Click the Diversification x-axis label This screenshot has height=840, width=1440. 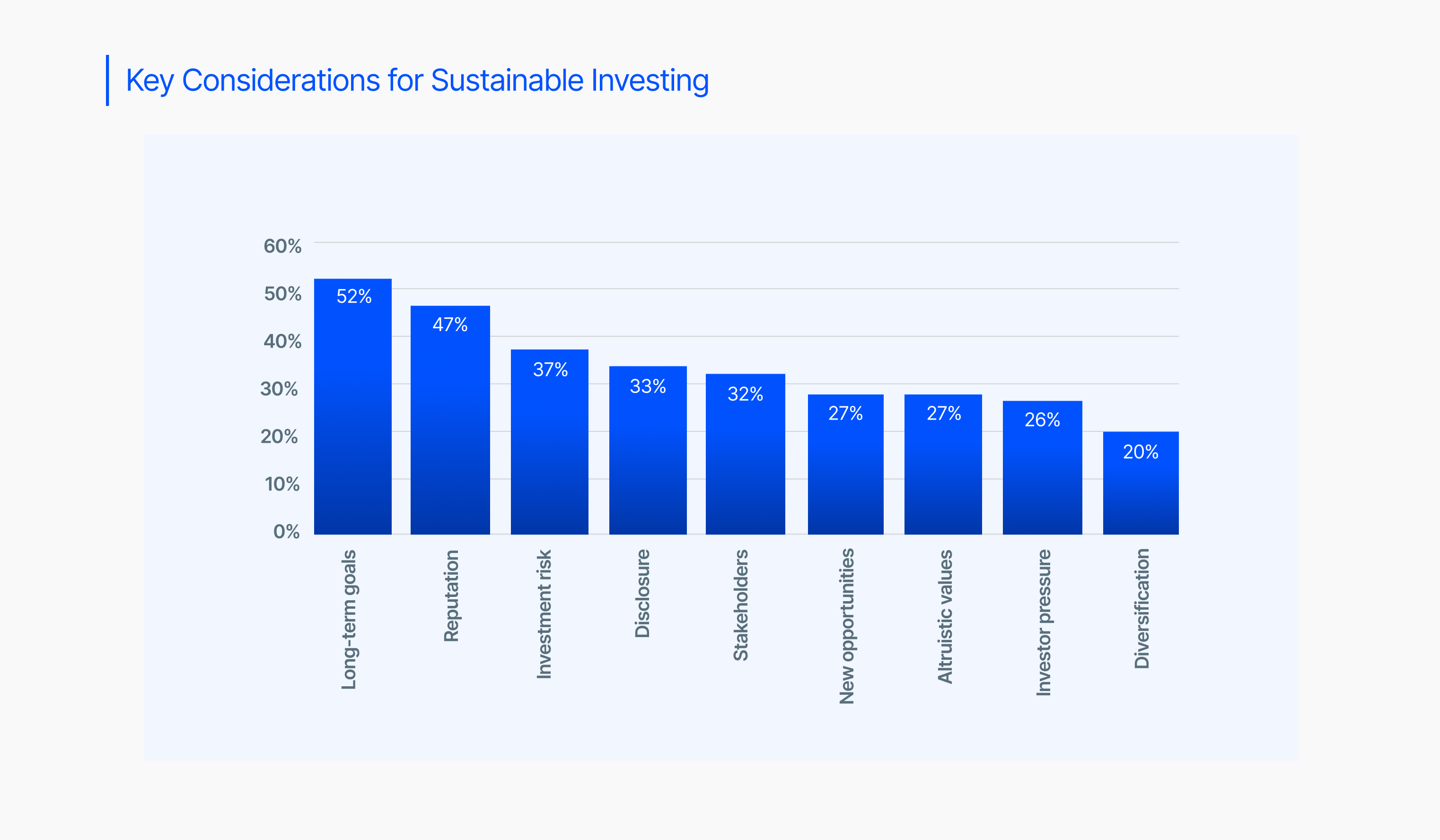[1141, 609]
